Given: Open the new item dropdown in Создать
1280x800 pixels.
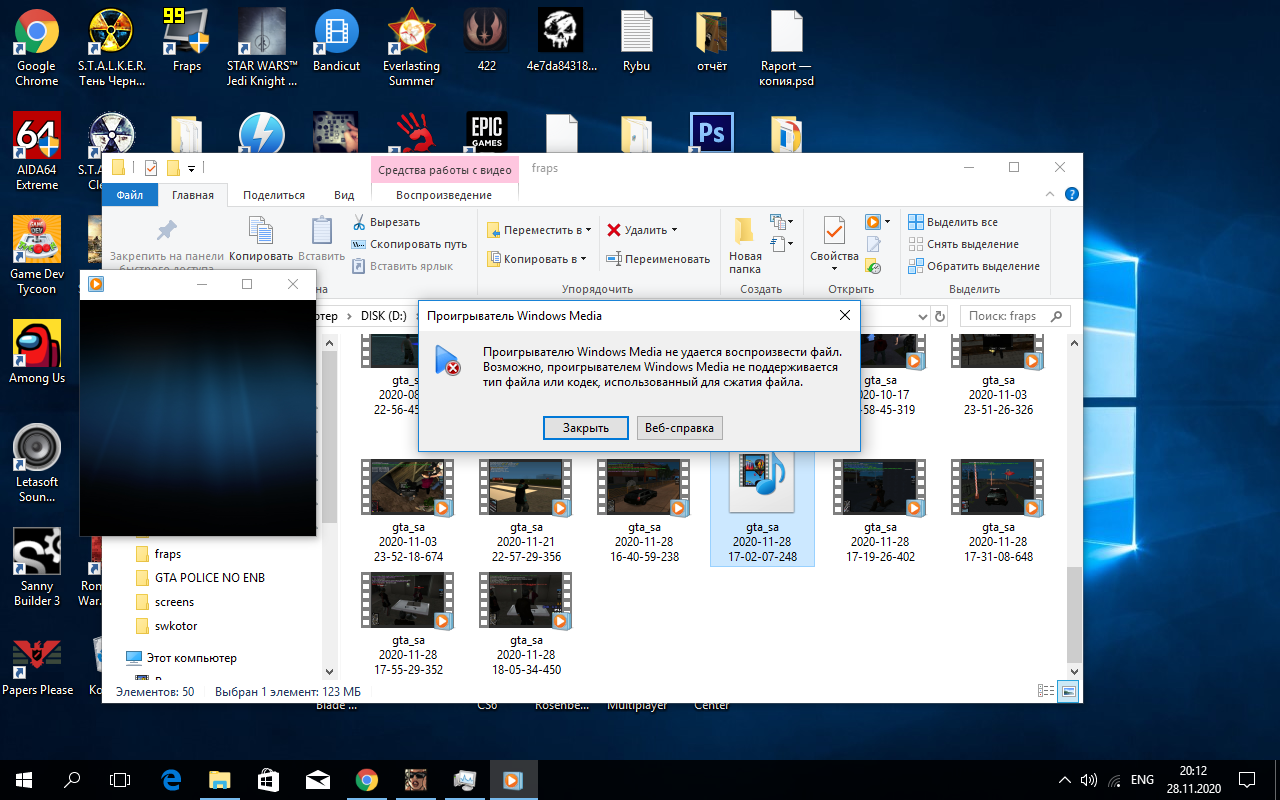Looking at the screenshot, I should coord(782,221).
